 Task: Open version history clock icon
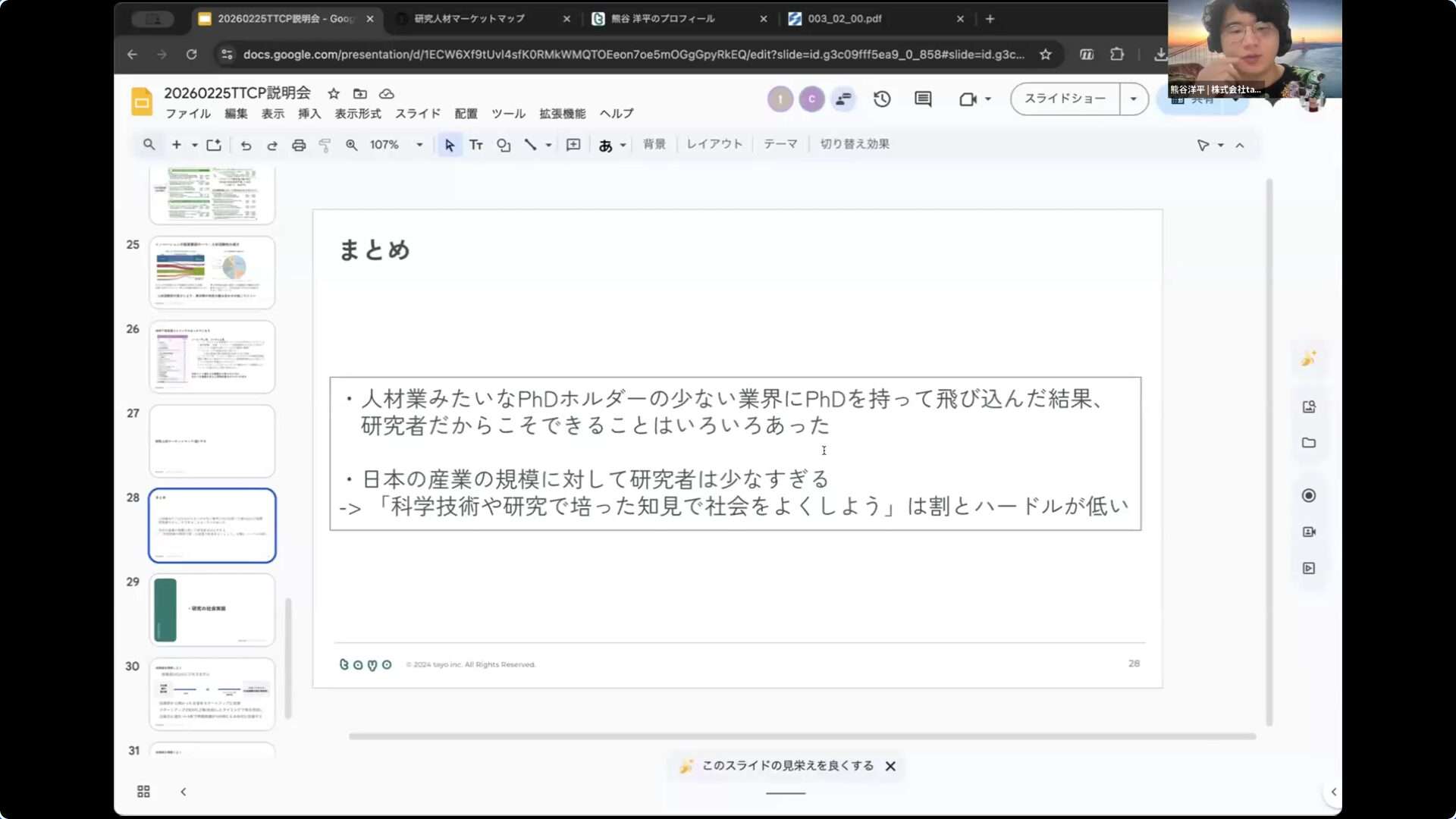click(x=882, y=99)
